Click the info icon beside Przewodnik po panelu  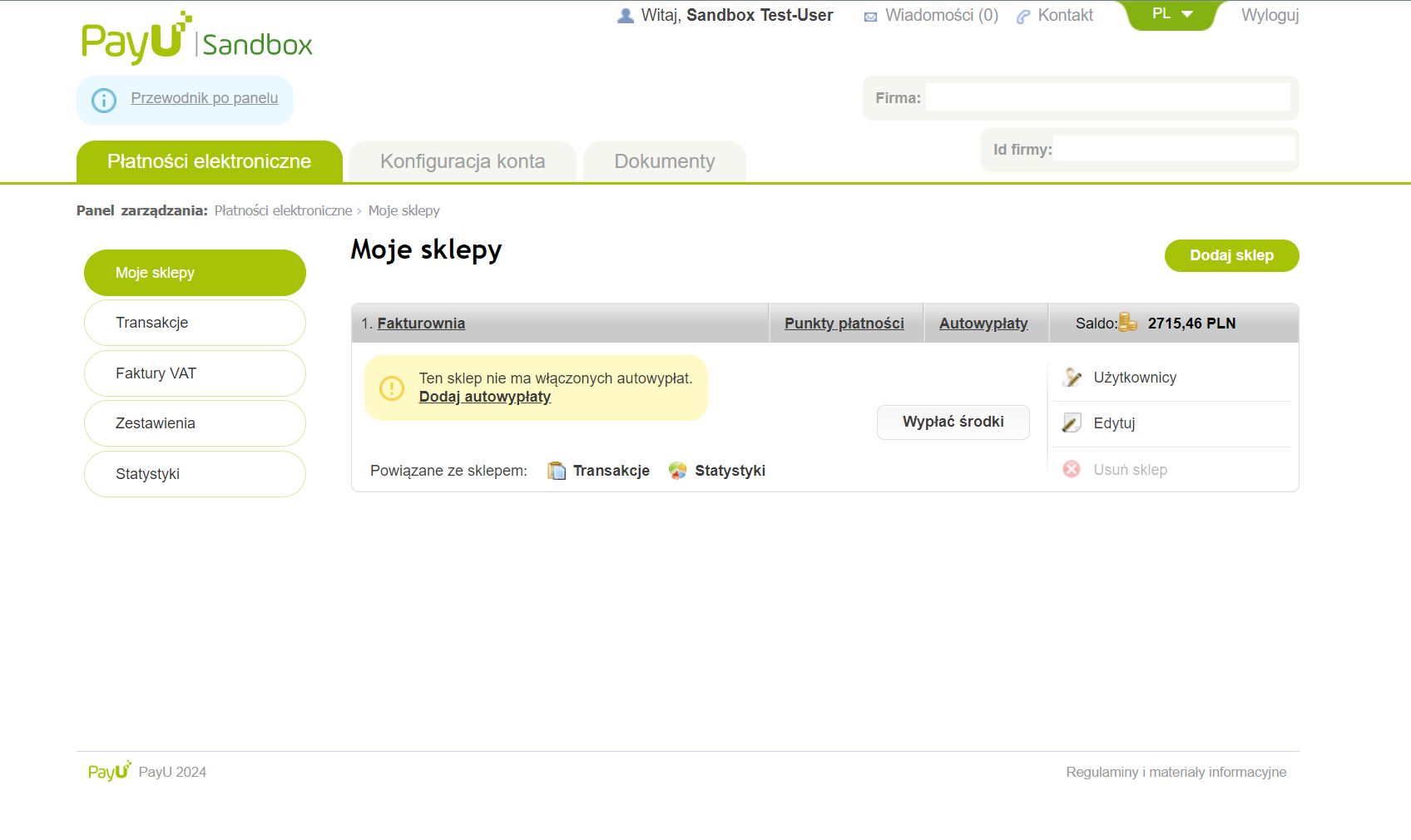(x=104, y=101)
